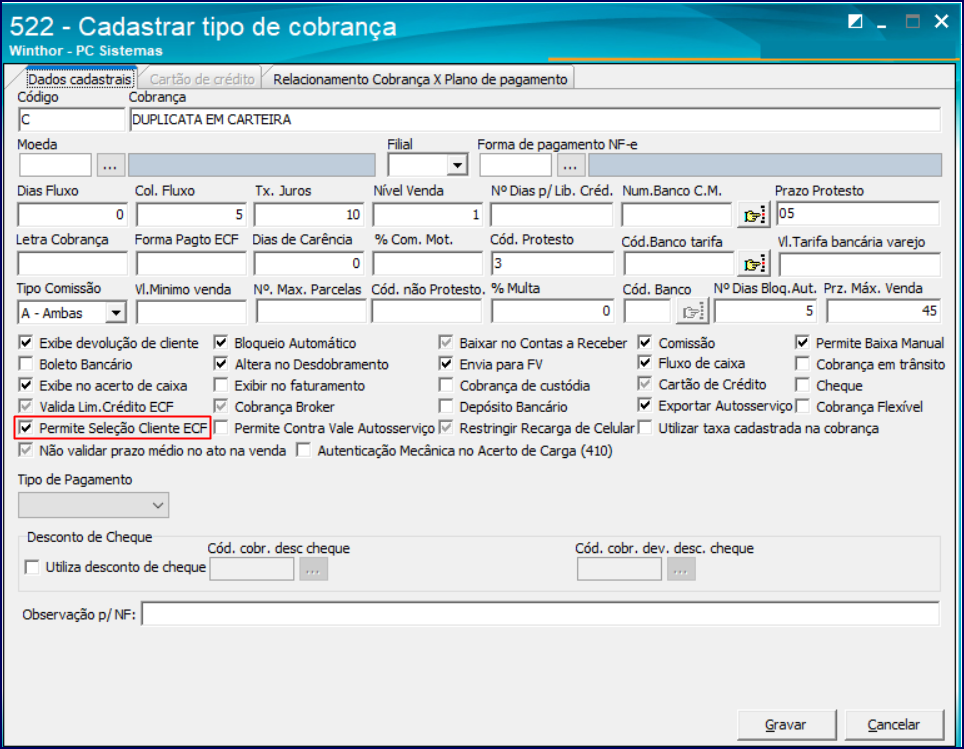Toggle Envia para FV checkbox
This screenshot has width=964, height=749.
tap(446, 364)
